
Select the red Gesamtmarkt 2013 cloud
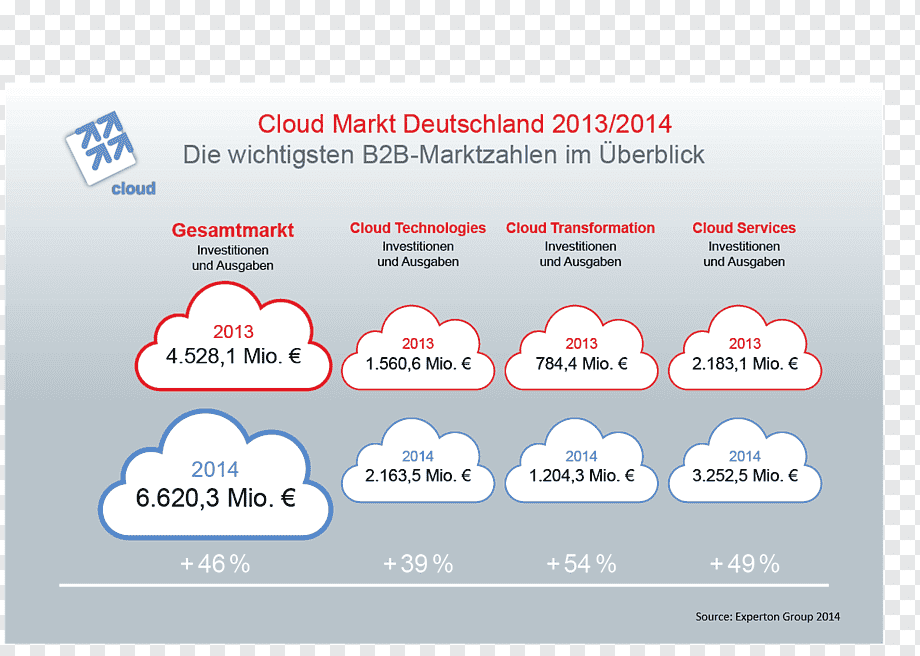coord(233,337)
